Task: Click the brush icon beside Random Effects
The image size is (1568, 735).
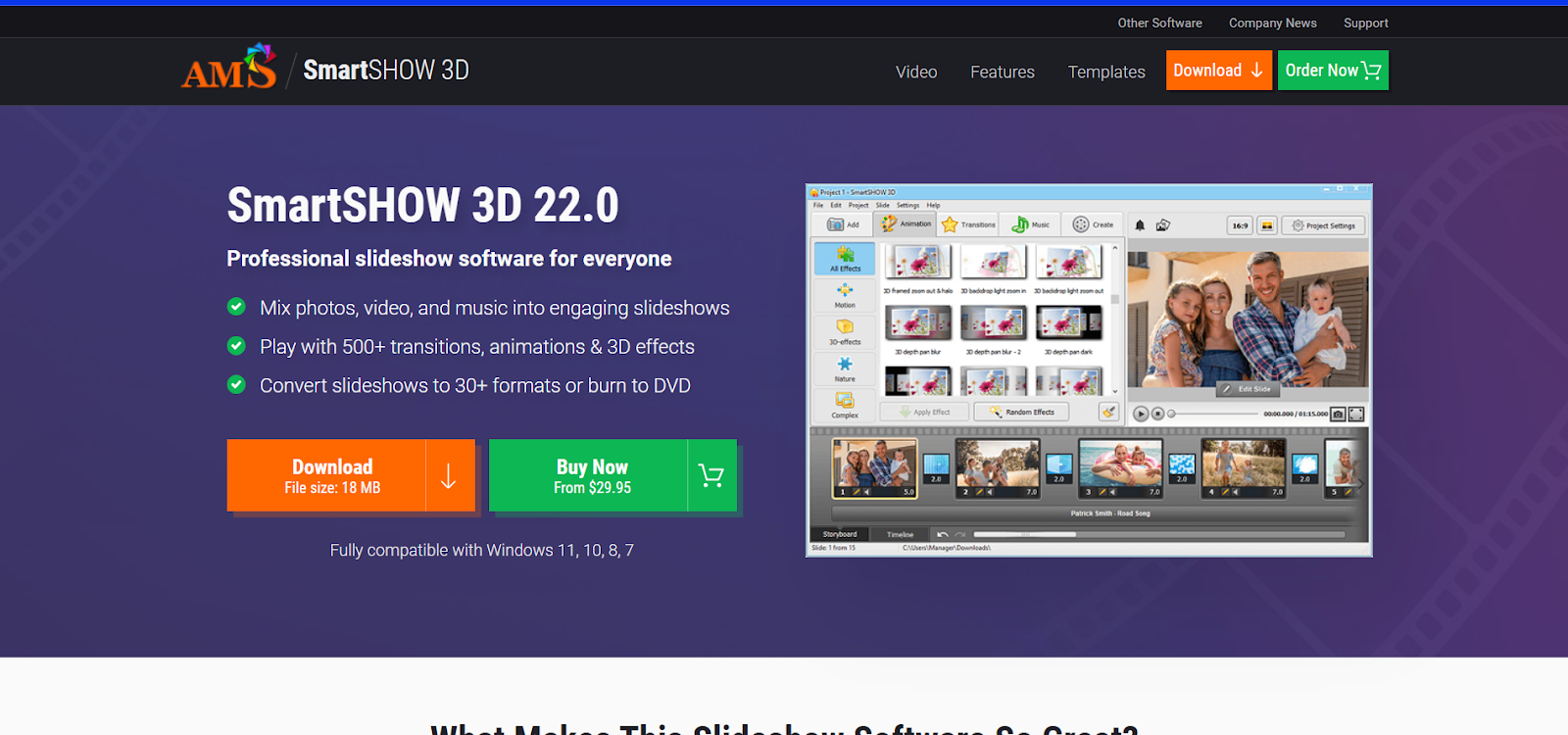Action: pyautogui.click(x=1108, y=412)
